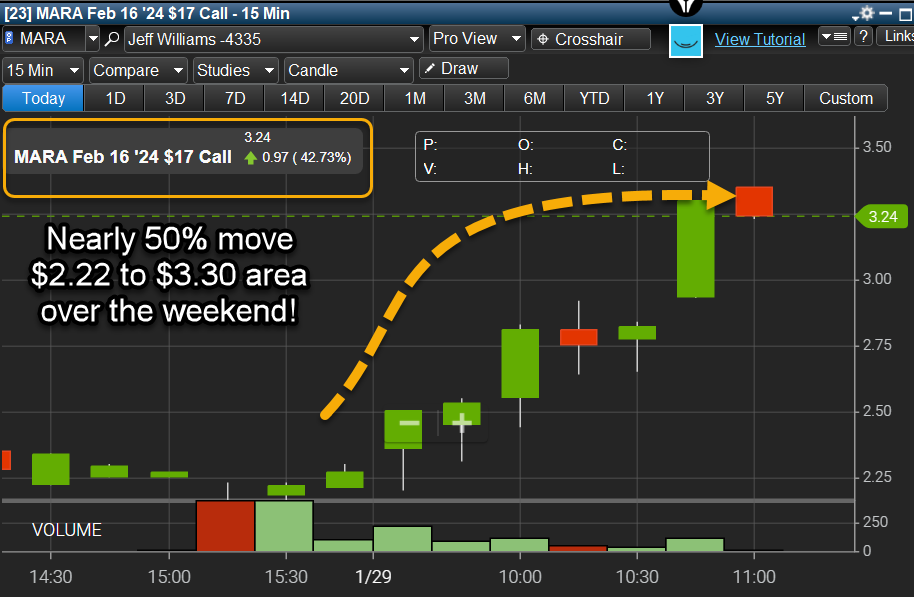Click MARA Feb 16 '24 $17 Call label

122,157
